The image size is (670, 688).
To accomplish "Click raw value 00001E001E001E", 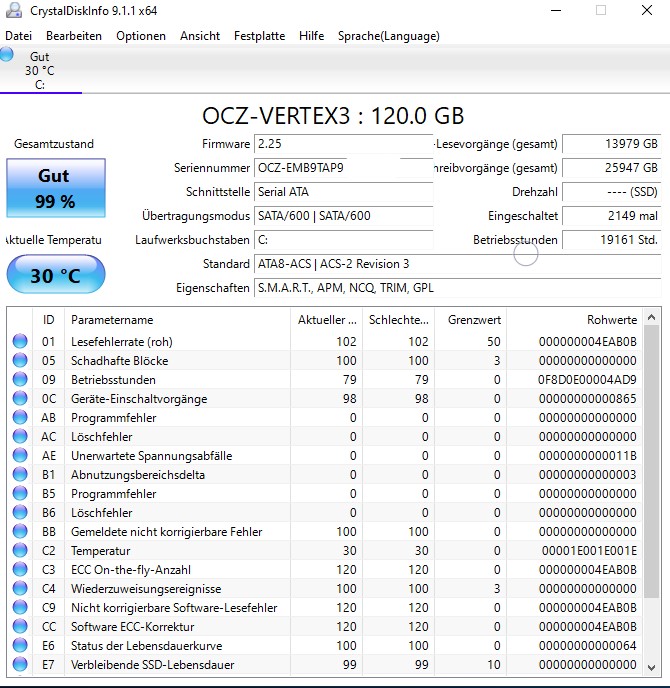I will click(589, 551).
